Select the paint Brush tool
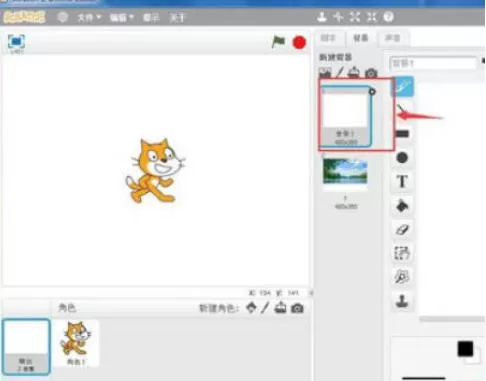Screen dimensions: 486x381 (402, 87)
